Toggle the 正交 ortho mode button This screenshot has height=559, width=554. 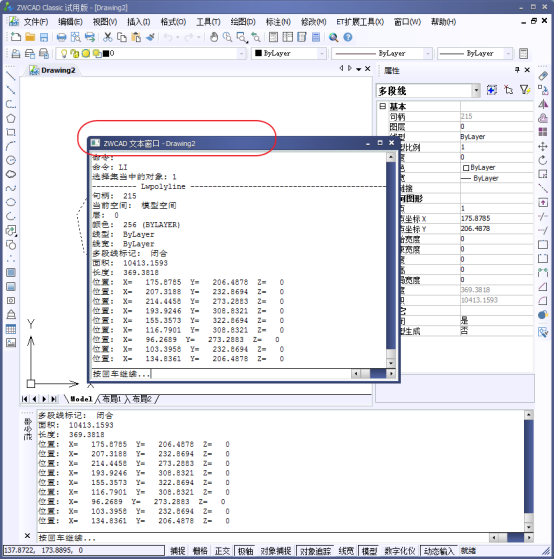pyautogui.click(x=222, y=551)
